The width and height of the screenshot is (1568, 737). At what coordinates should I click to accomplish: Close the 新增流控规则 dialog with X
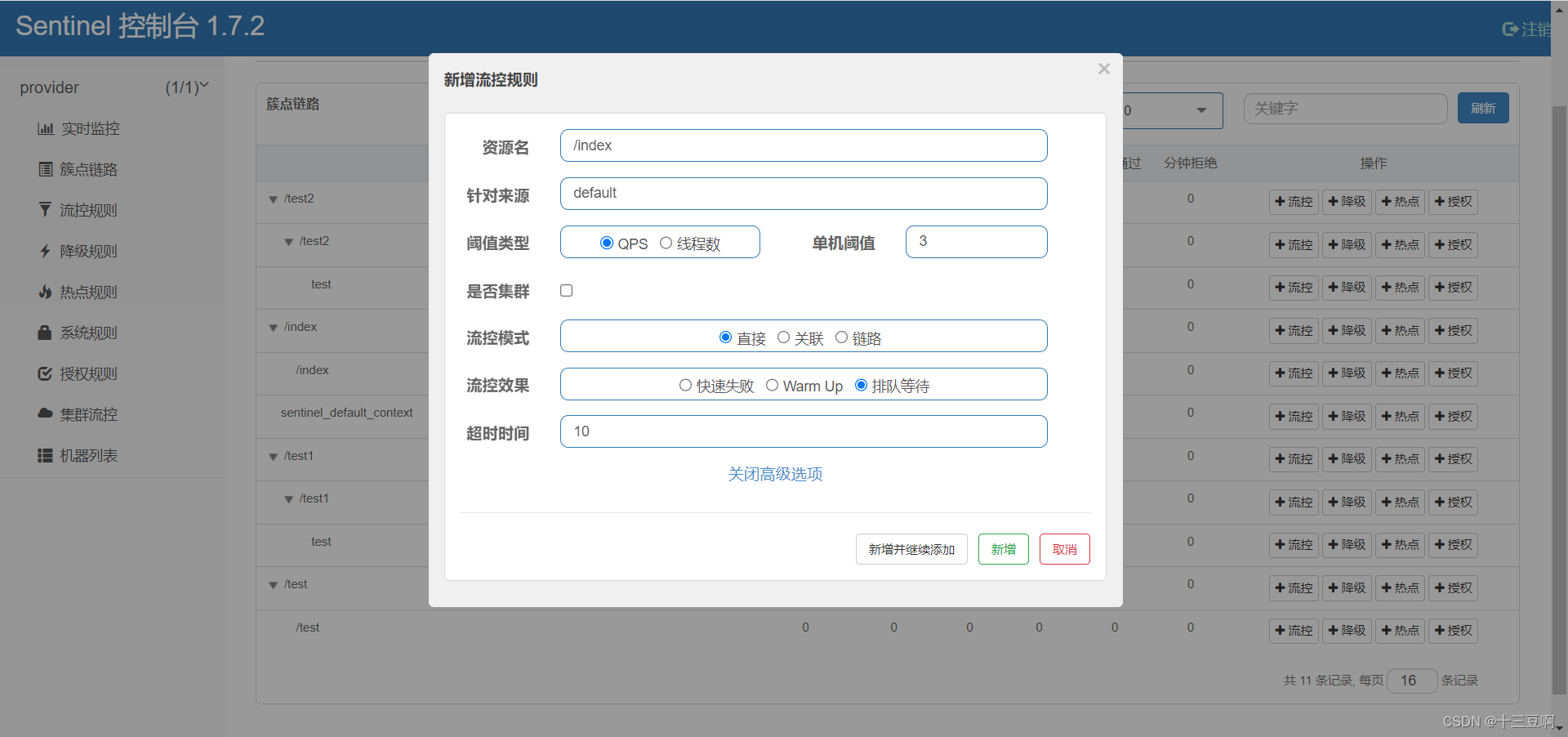point(1104,69)
